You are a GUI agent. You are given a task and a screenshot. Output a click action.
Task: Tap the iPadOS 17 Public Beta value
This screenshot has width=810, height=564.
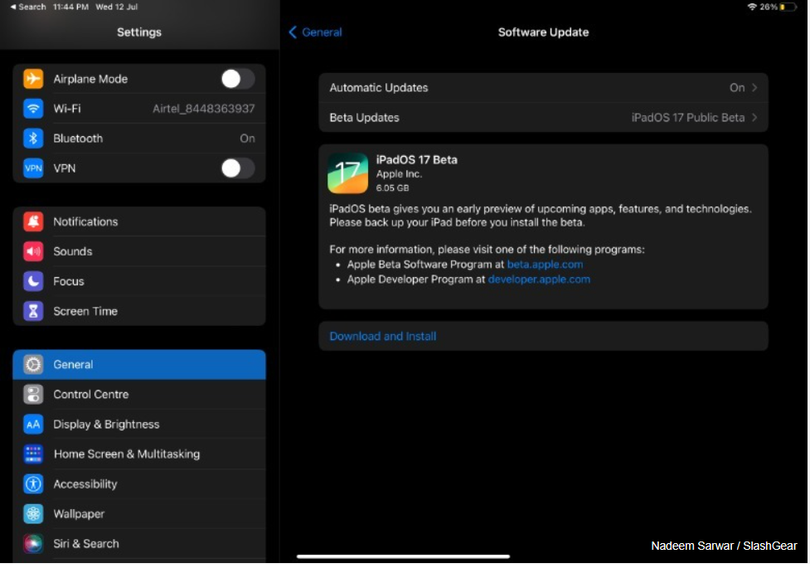(688, 118)
